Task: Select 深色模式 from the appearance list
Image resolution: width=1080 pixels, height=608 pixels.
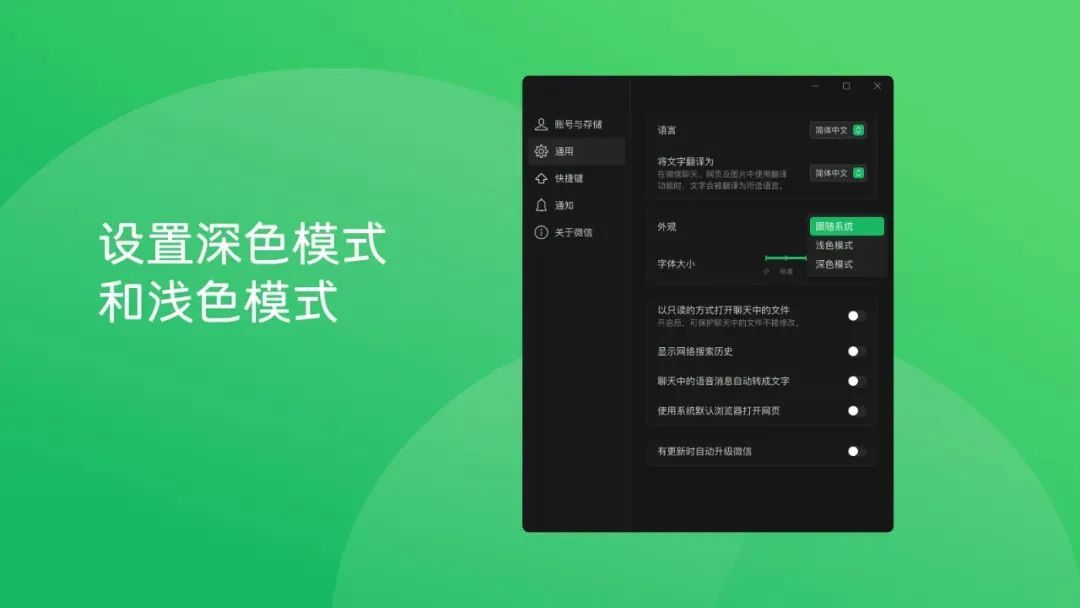Action: pyautogui.click(x=845, y=264)
